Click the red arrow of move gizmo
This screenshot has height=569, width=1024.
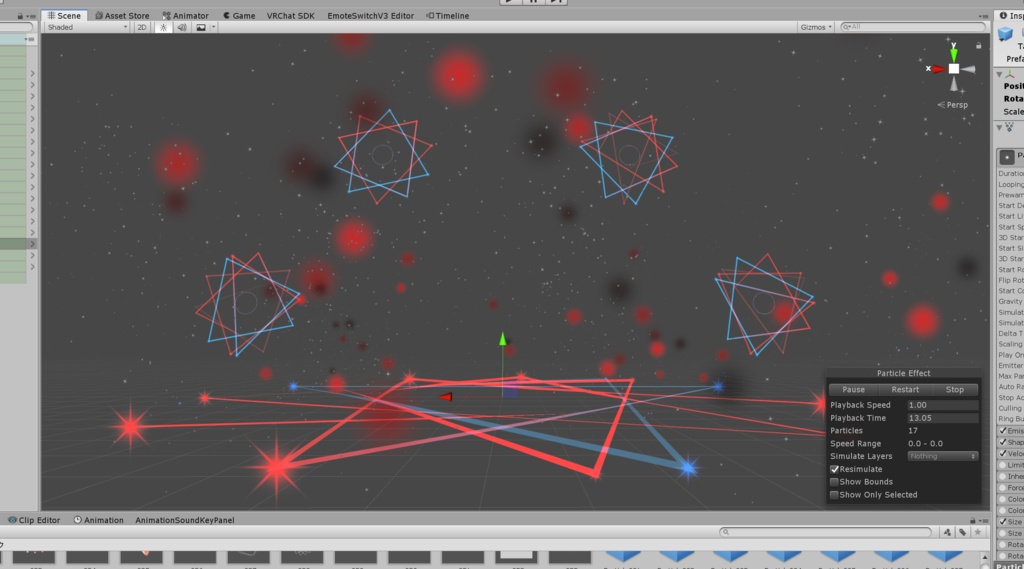[x=446, y=397]
